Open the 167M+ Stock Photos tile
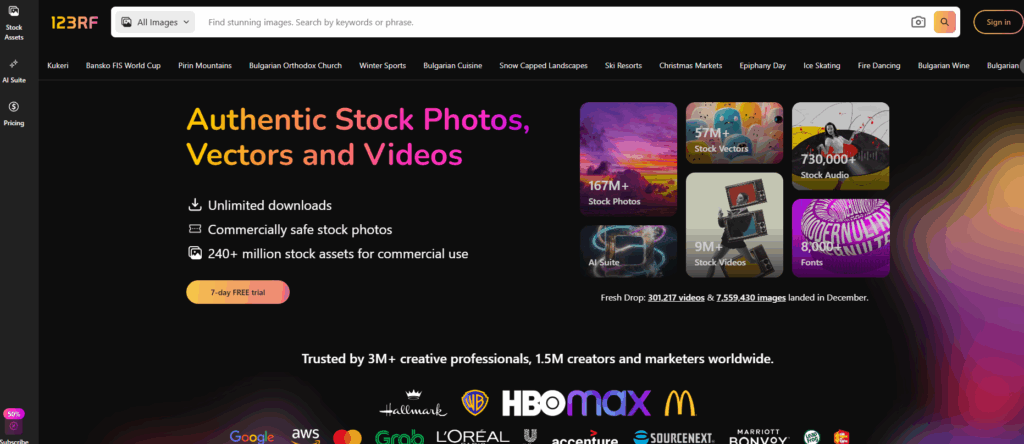This screenshot has width=1024, height=444. 628,159
